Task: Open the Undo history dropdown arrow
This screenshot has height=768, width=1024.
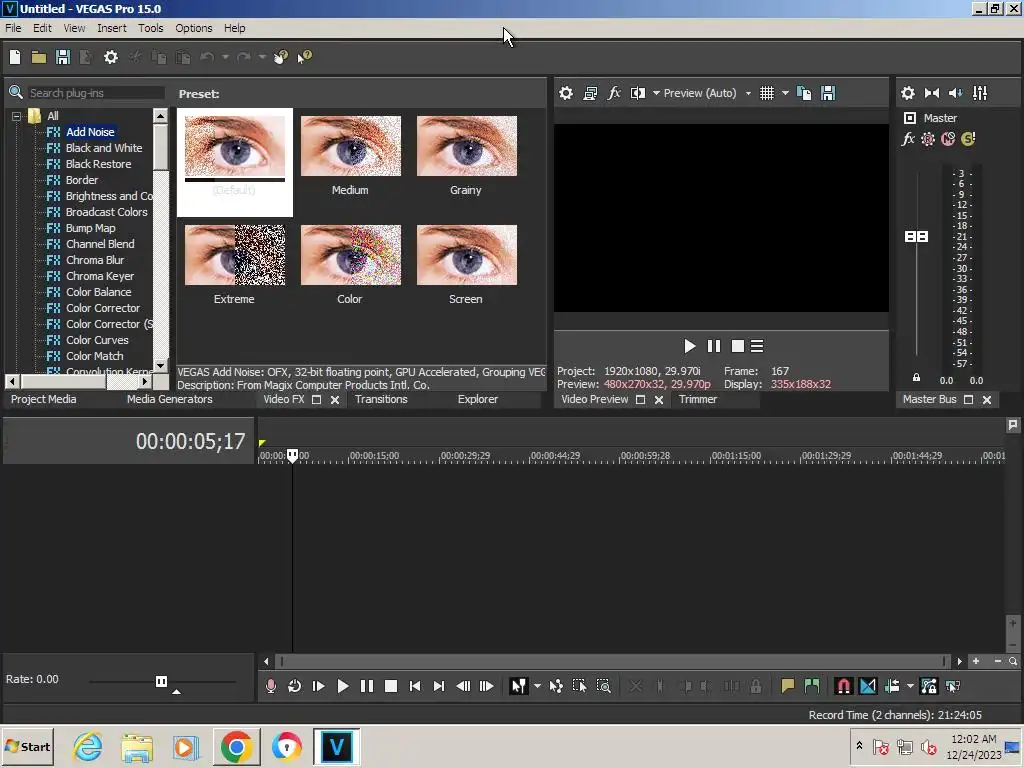Action: pos(225,57)
